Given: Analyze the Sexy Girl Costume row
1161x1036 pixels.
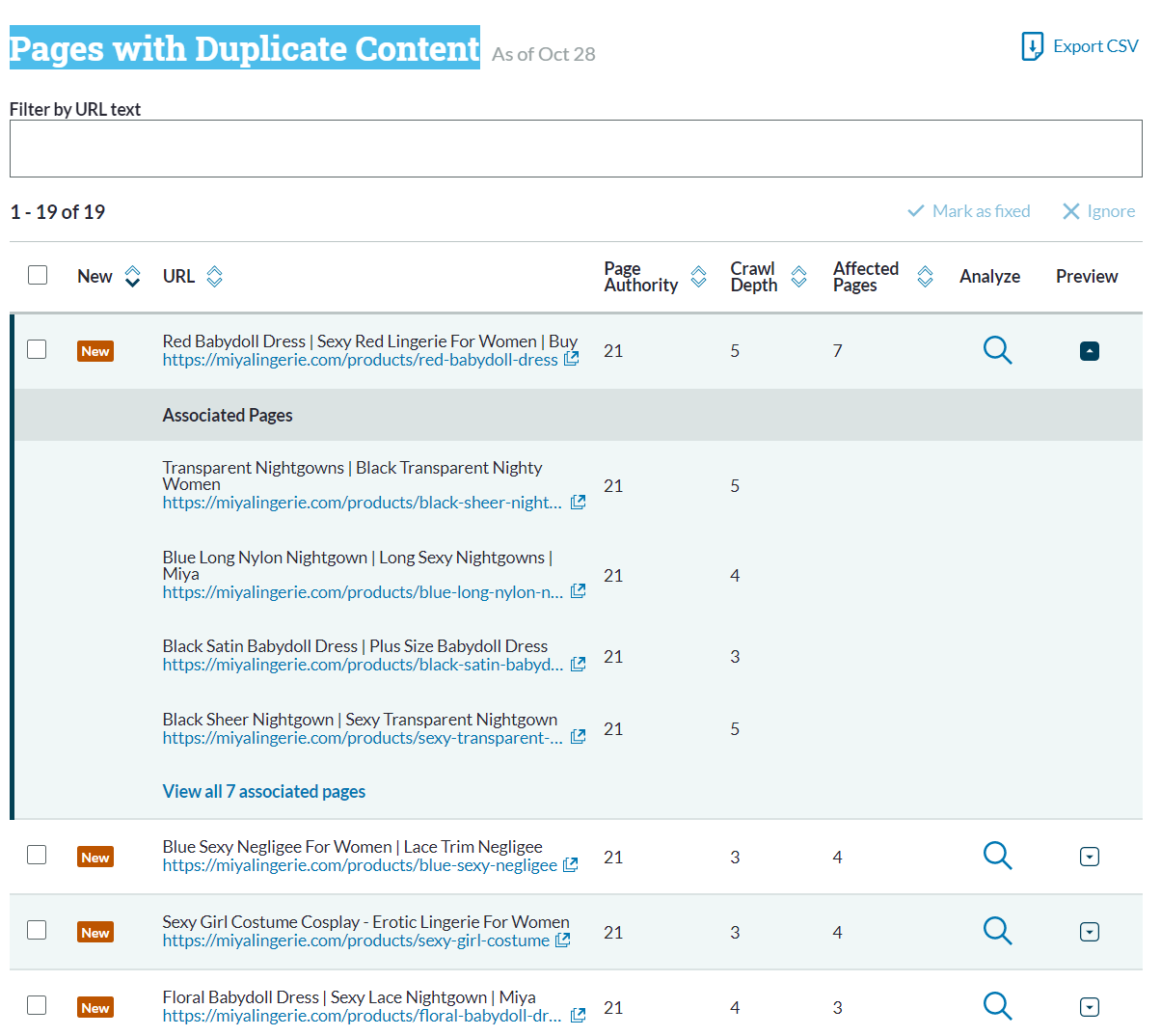Looking at the screenshot, I should 997,931.
